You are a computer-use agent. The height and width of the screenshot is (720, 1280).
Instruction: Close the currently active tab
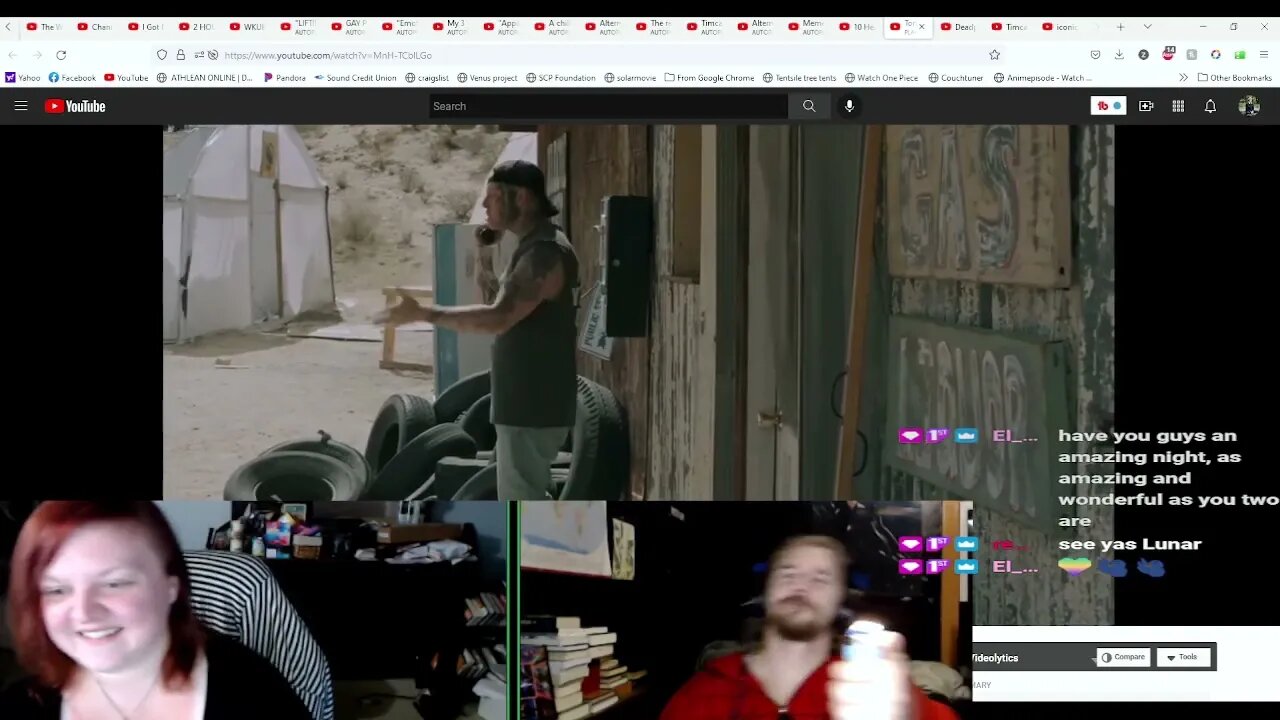922,27
